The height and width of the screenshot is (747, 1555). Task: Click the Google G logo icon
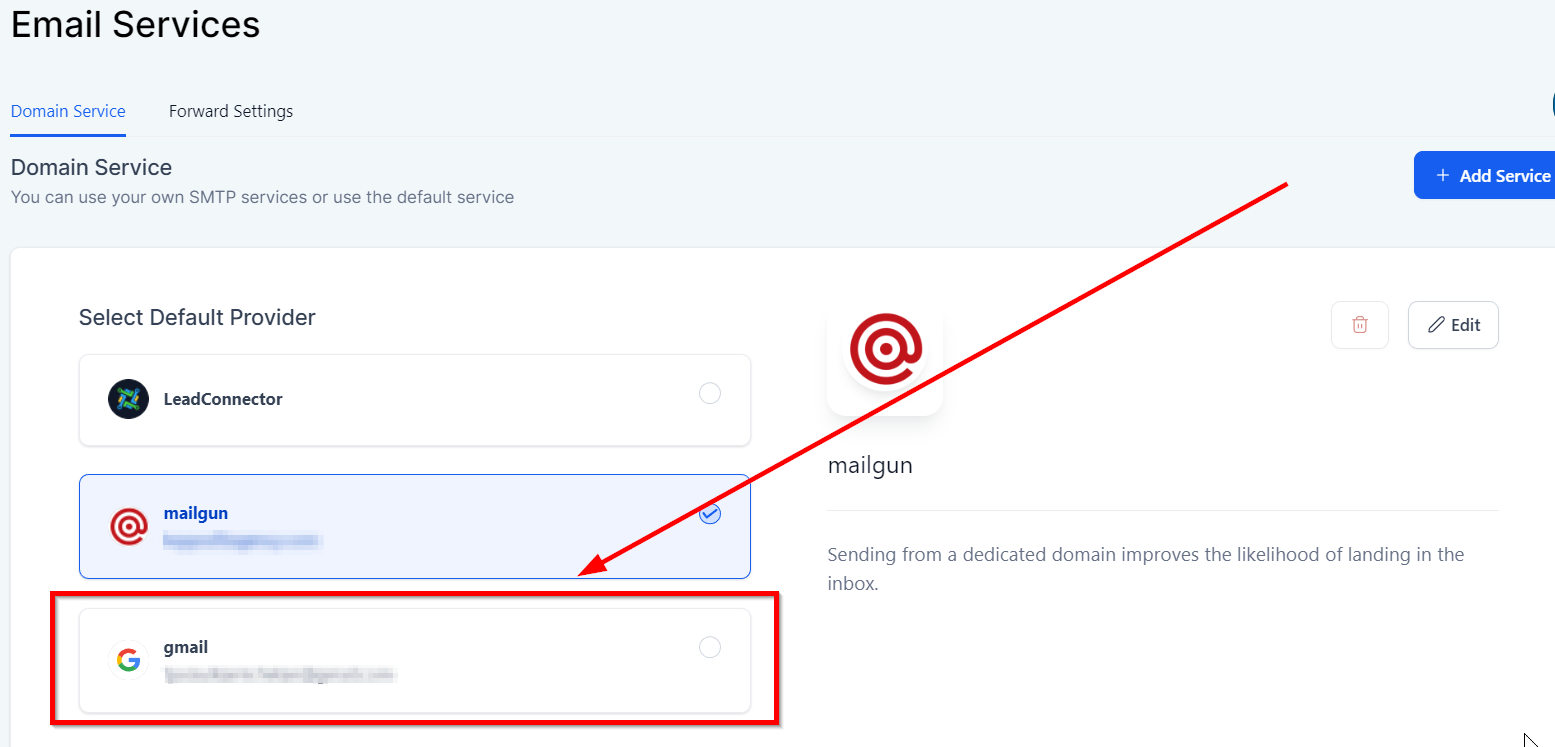128,660
